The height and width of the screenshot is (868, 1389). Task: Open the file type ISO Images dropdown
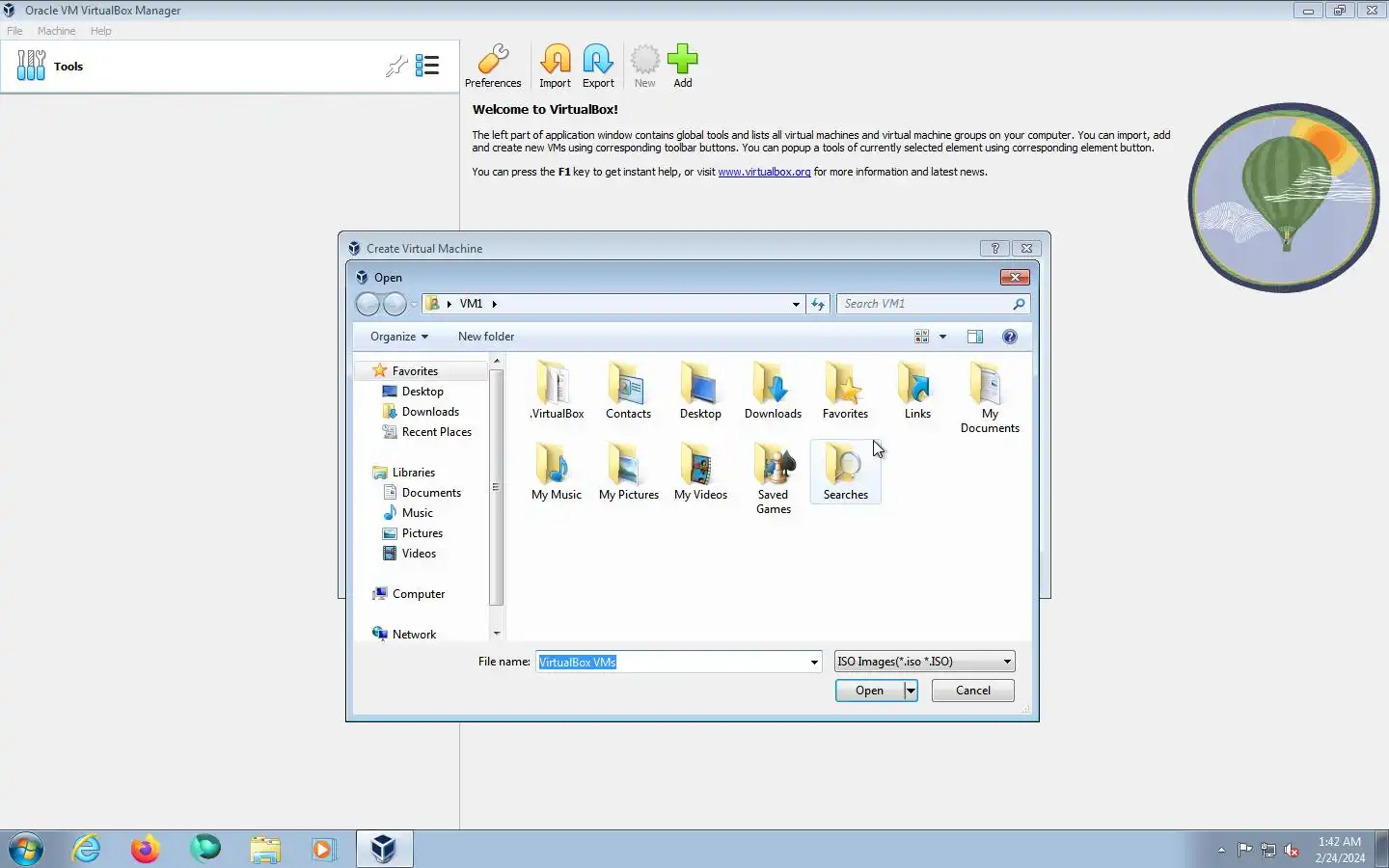(x=924, y=662)
